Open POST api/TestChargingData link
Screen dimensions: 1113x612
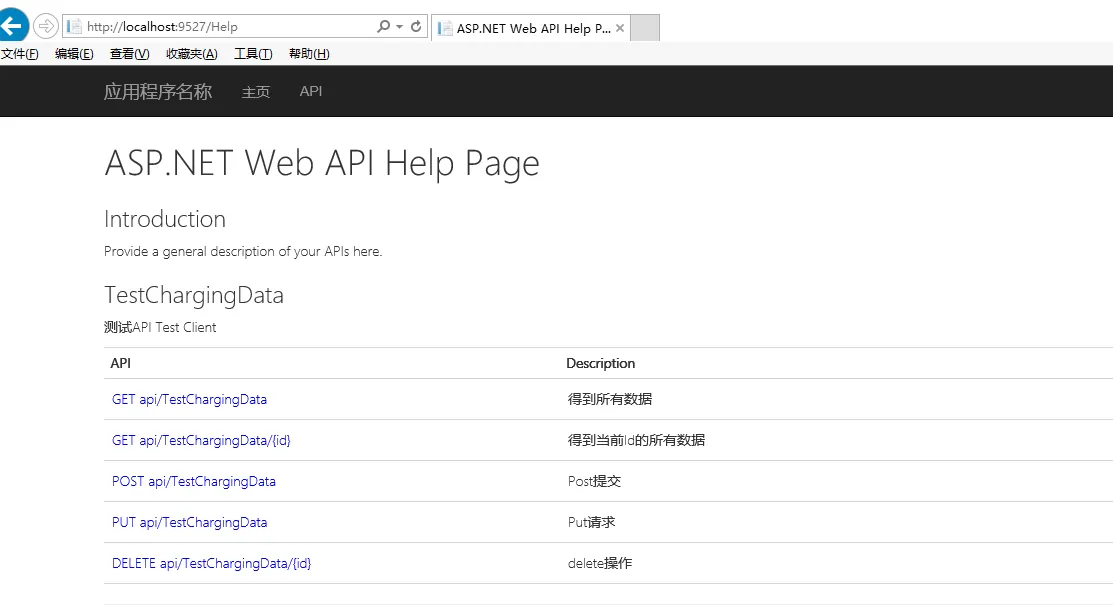tap(194, 481)
